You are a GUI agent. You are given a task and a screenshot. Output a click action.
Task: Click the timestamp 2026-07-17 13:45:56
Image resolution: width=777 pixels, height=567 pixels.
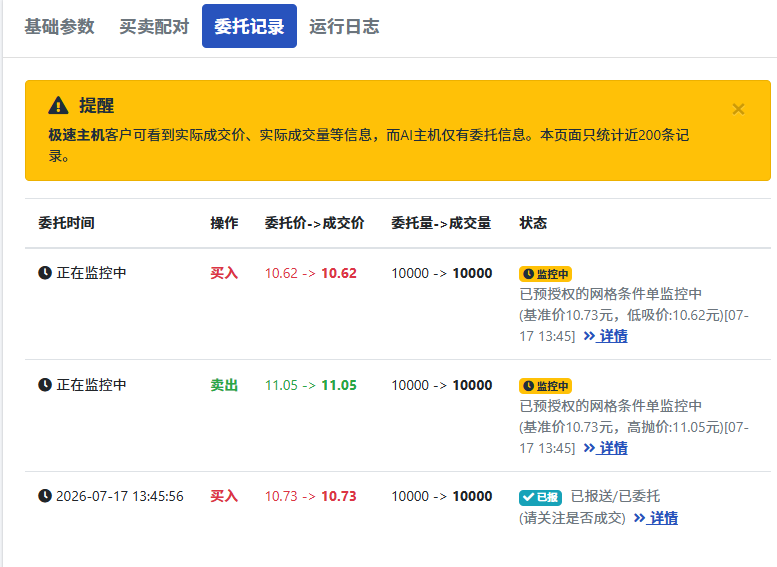click(x=119, y=496)
